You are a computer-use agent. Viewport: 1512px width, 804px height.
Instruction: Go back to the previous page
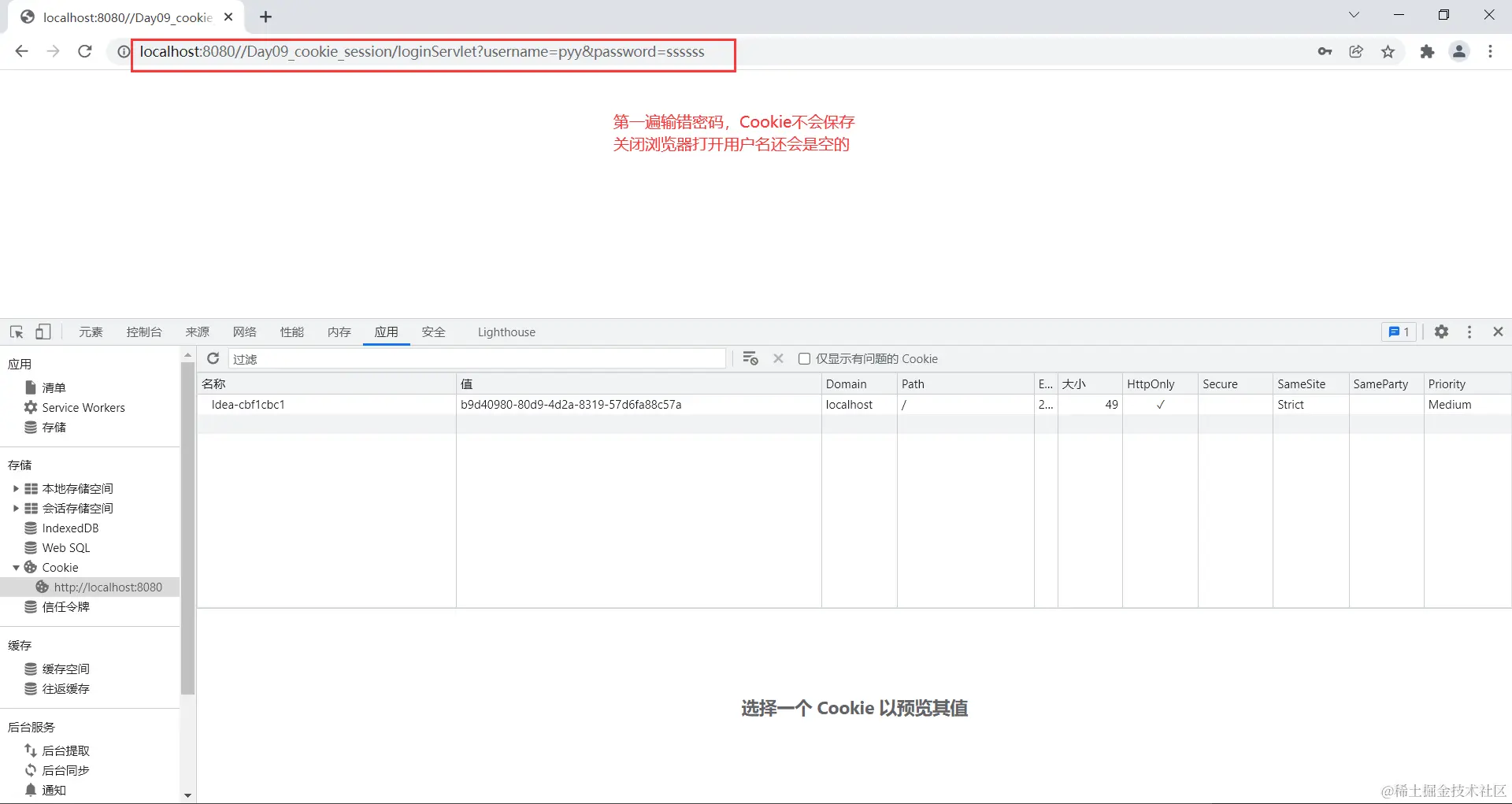pyautogui.click(x=21, y=51)
